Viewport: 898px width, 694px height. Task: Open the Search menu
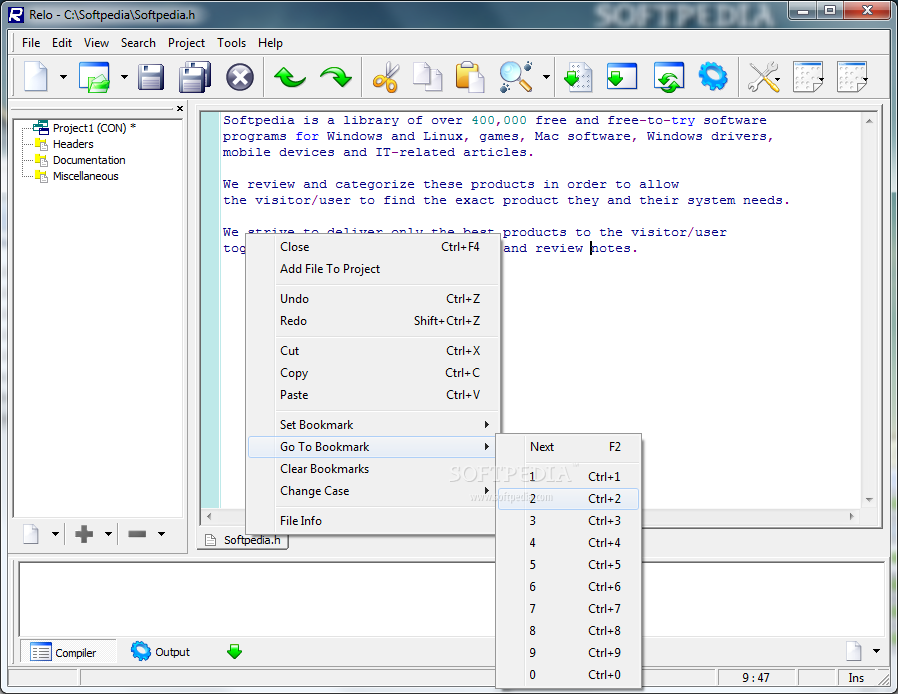[138, 43]
